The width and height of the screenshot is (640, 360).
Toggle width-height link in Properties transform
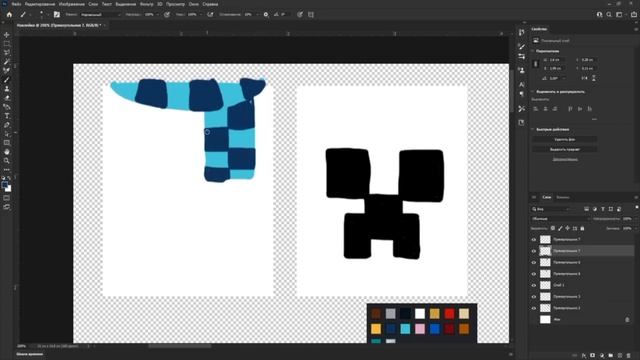pyautogui.click(x=536, y=64)
